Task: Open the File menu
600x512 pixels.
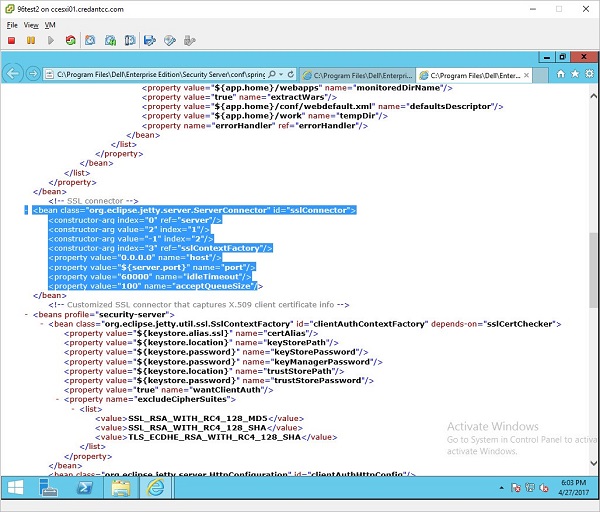Action: coord(12,24)
